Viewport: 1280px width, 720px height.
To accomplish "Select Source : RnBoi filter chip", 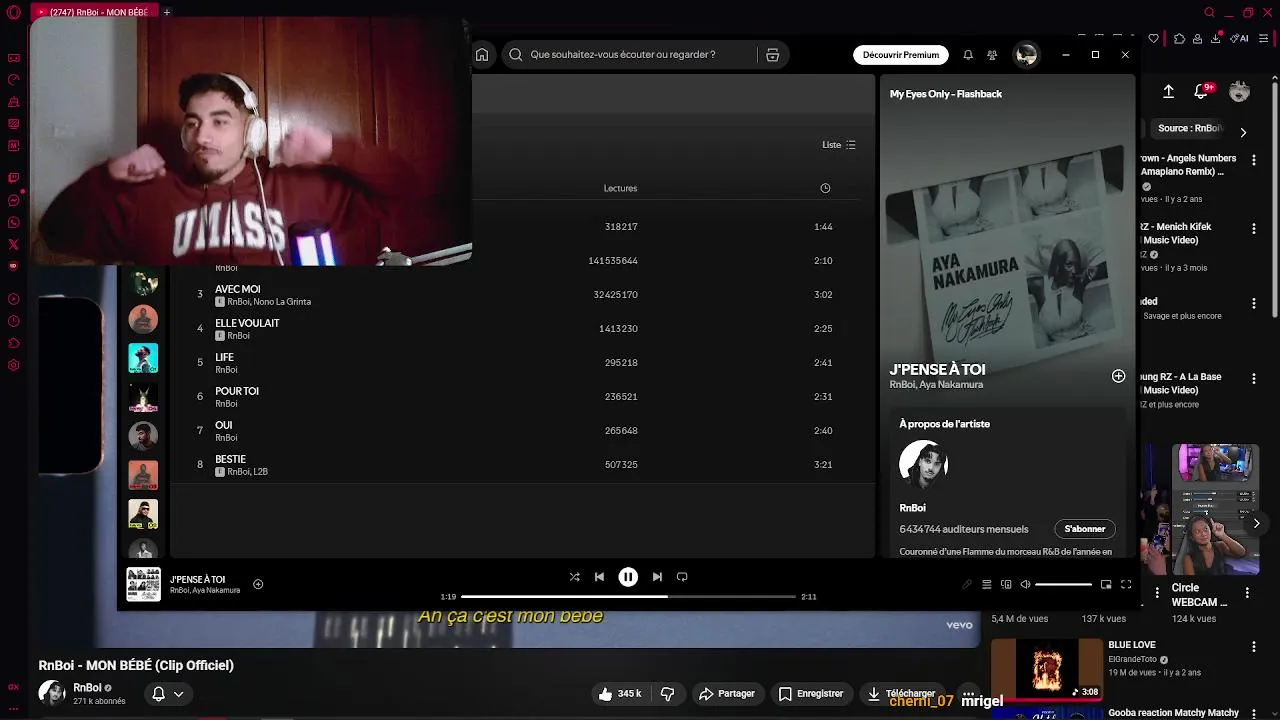I will [x=1187, y=128].
